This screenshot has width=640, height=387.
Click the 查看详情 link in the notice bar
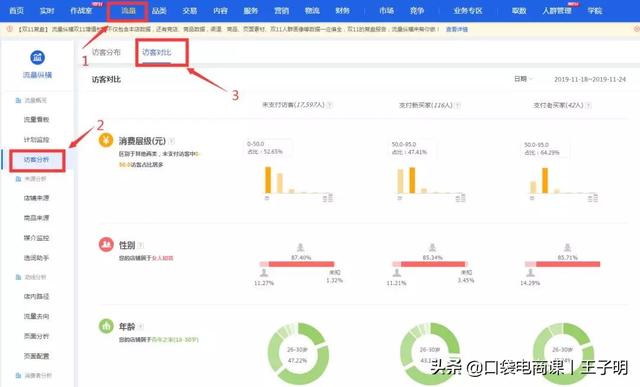click(x=457, y=29)
